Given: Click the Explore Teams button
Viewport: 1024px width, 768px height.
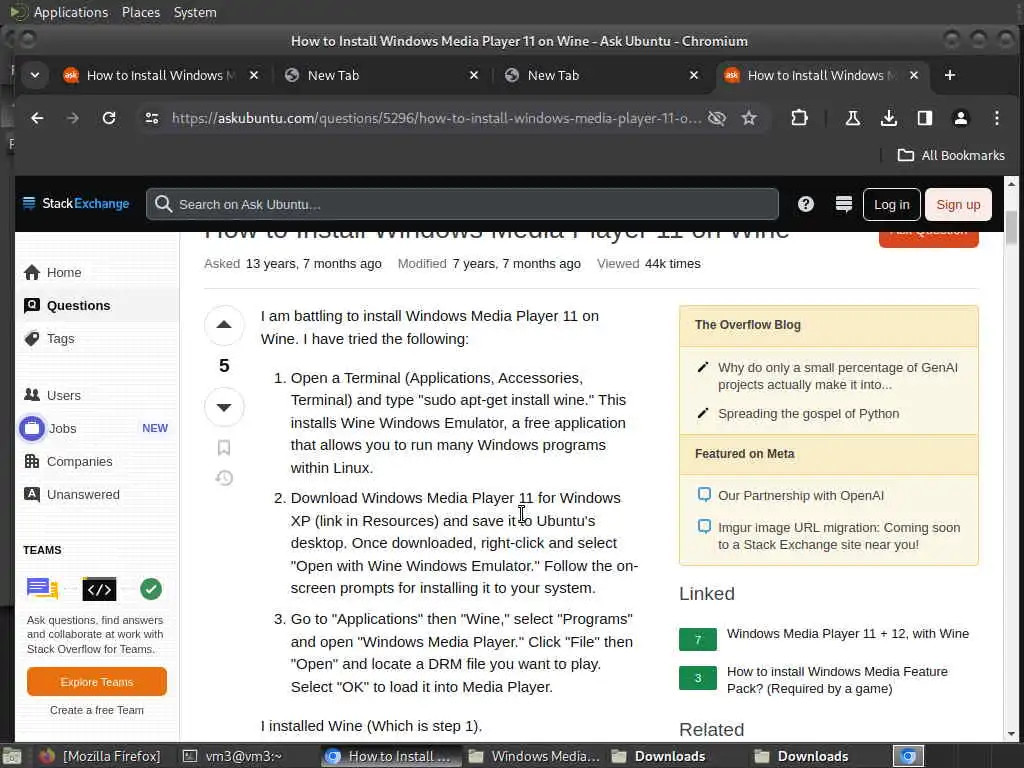Looking at the screenshot, I should tap(97, 682).
